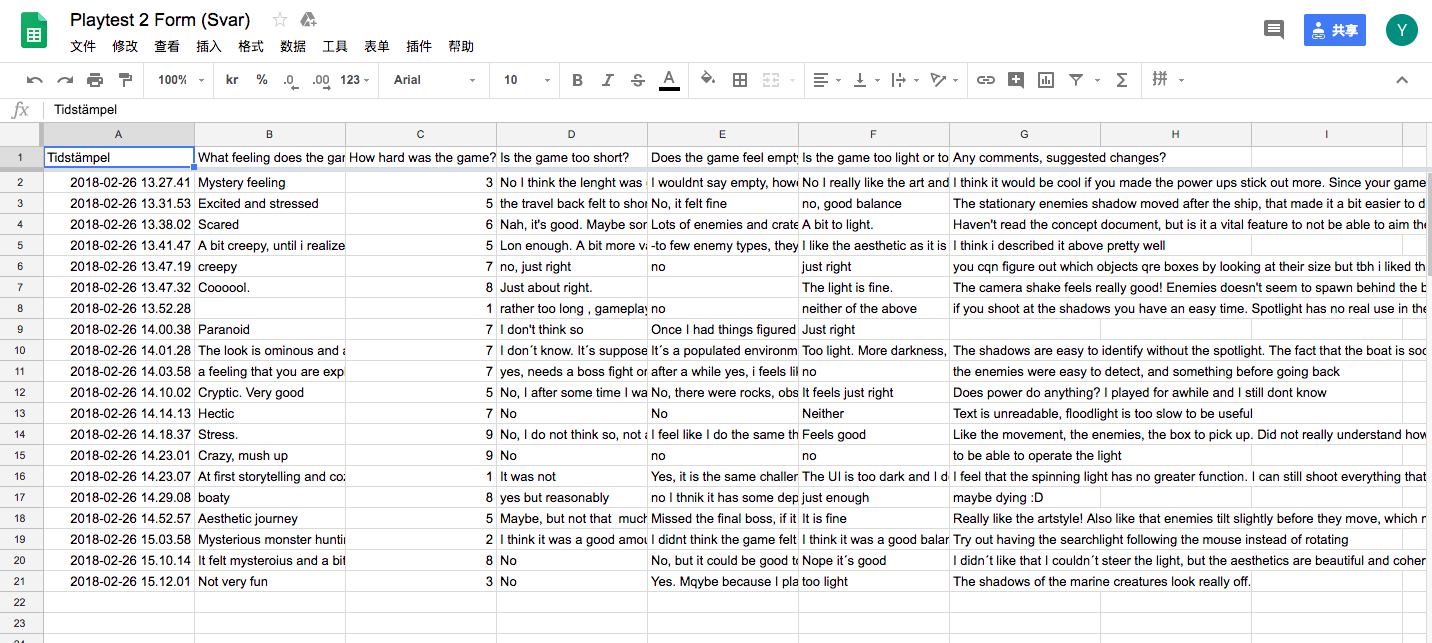Insert a chart from toolbar
The width and height of the screenshot is (1432, 643).
coord(1046,80)
